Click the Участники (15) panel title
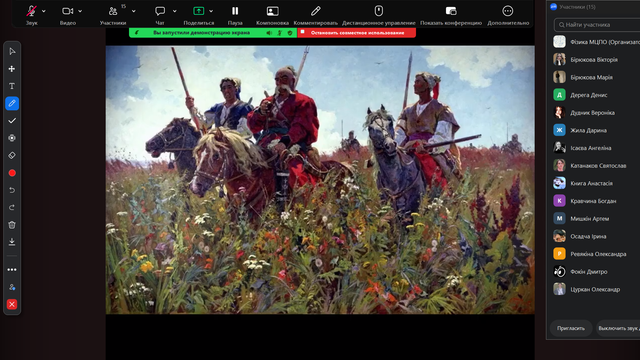The width and height of the screenshot is (640, 360). (x=577, y=7)
